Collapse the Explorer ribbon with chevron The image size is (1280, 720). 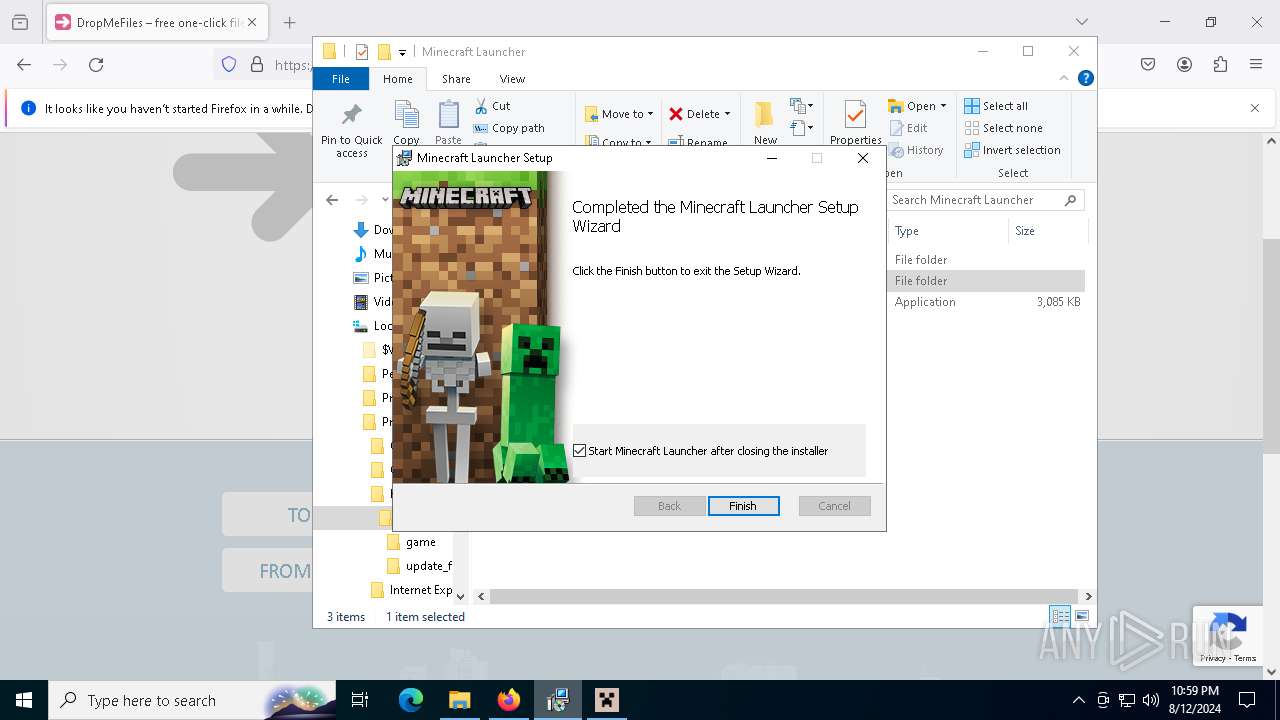coord(1064,78)
